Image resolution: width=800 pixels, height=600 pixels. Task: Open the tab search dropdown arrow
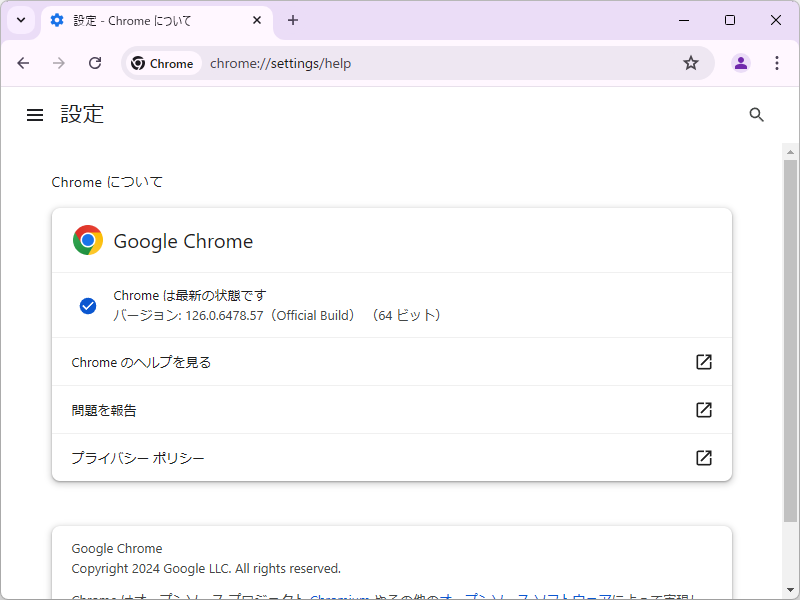[x=20, y=20]
